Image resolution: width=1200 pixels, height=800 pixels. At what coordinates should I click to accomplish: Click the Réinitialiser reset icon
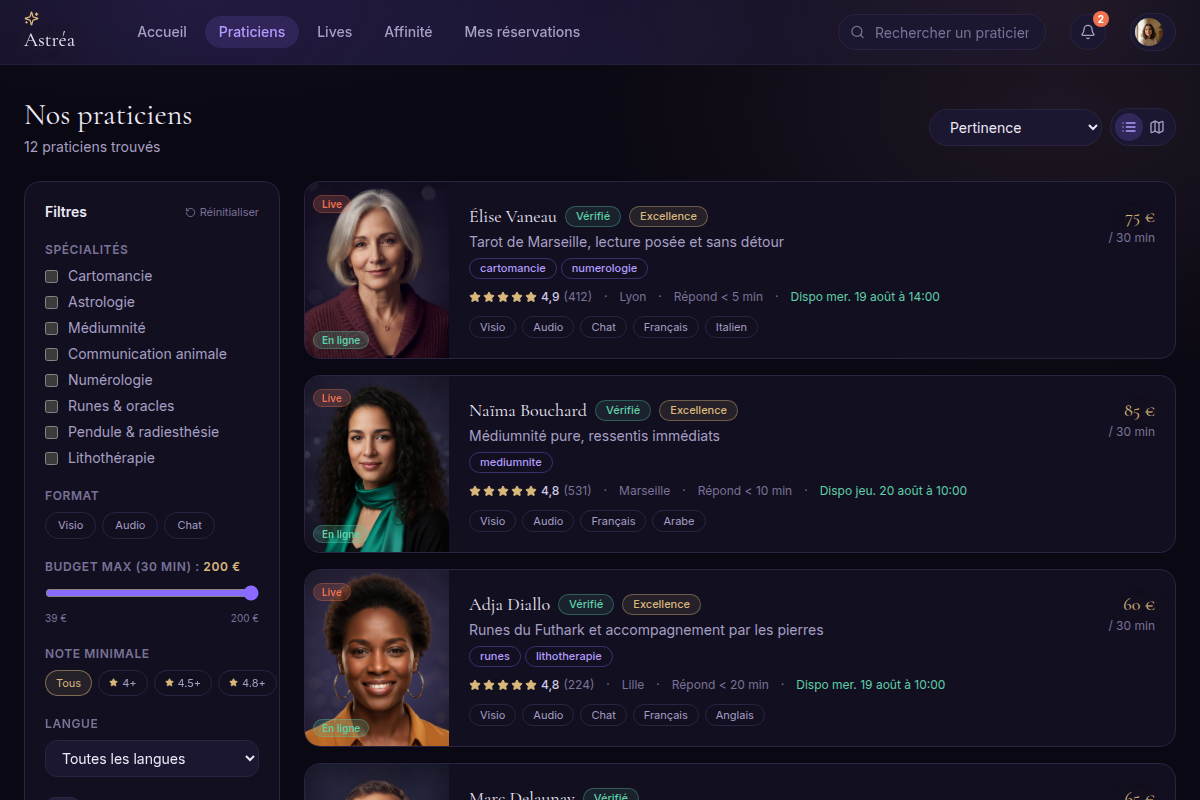(190, 212)
